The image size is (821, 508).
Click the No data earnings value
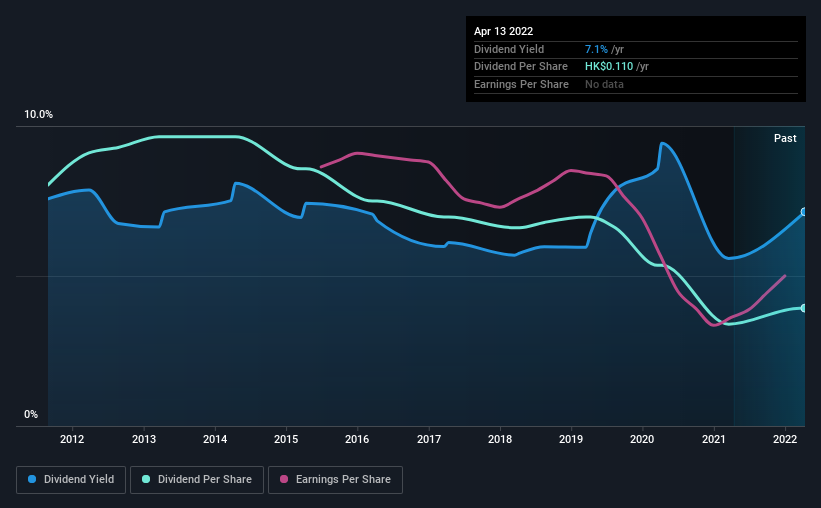click(604, 84)
